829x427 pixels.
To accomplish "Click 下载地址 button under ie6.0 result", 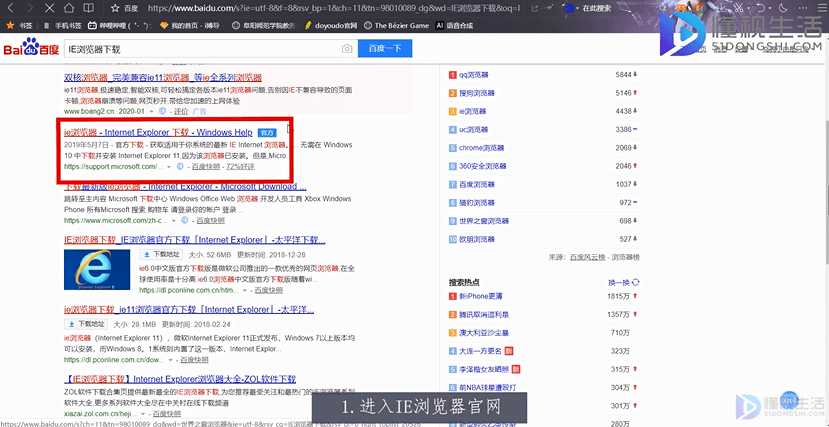I will 161,254.
